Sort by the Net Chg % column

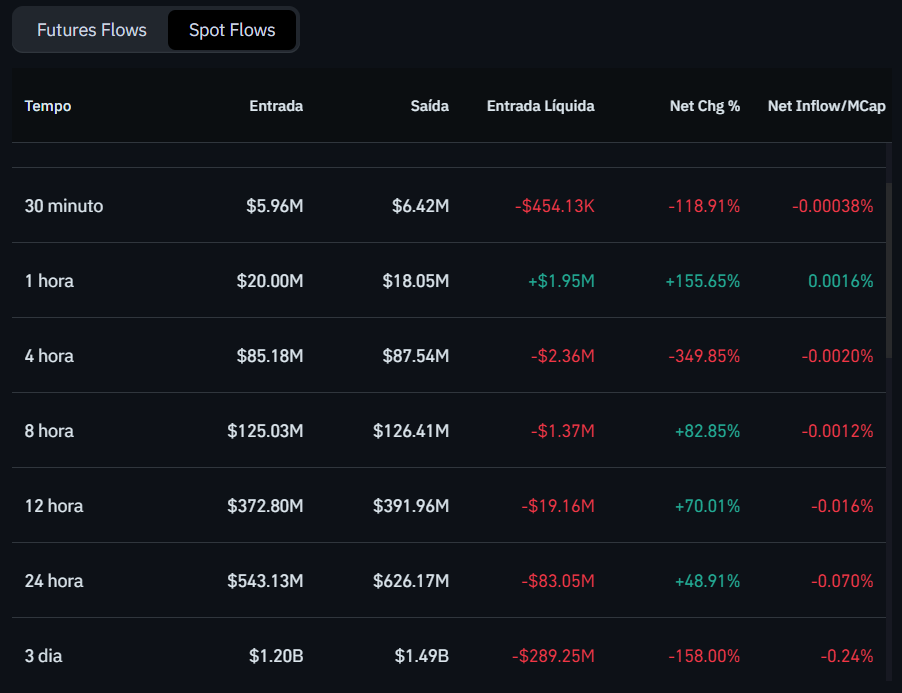click(705, 106)
